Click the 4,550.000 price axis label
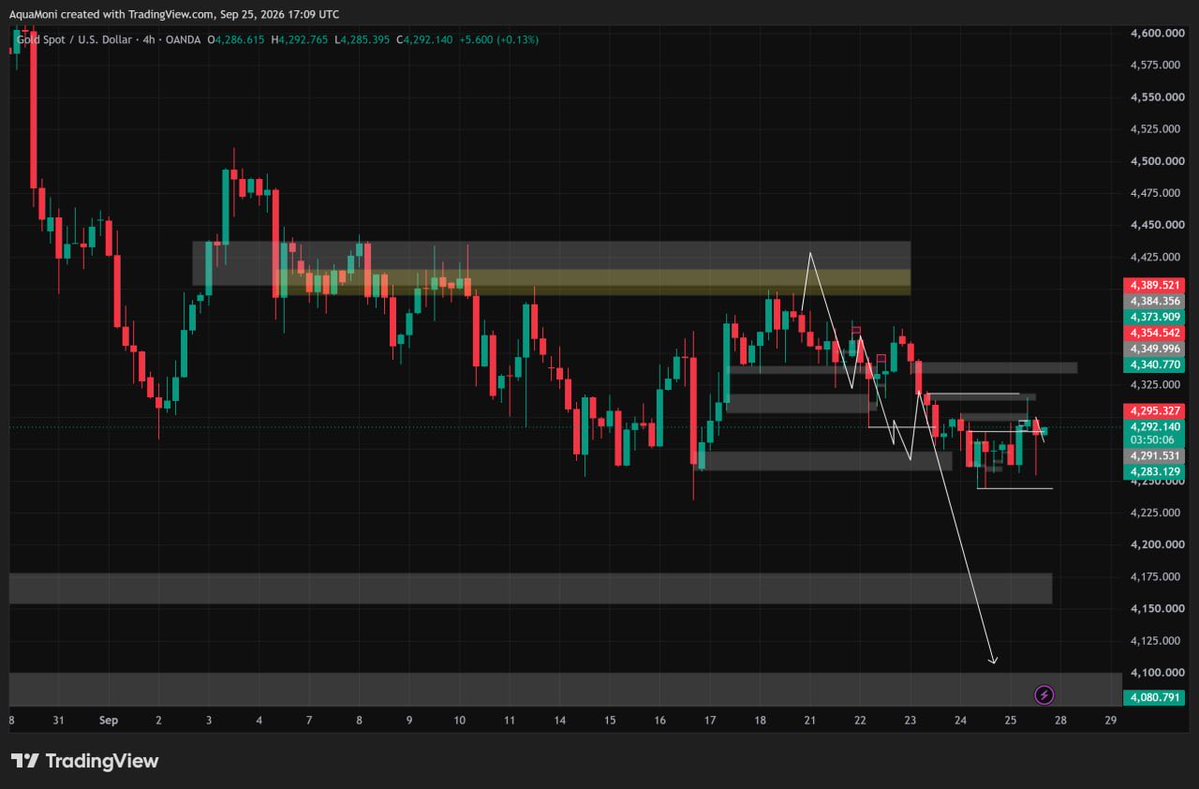Viewport: 1199px width, 789px height. pos(1157,97)
